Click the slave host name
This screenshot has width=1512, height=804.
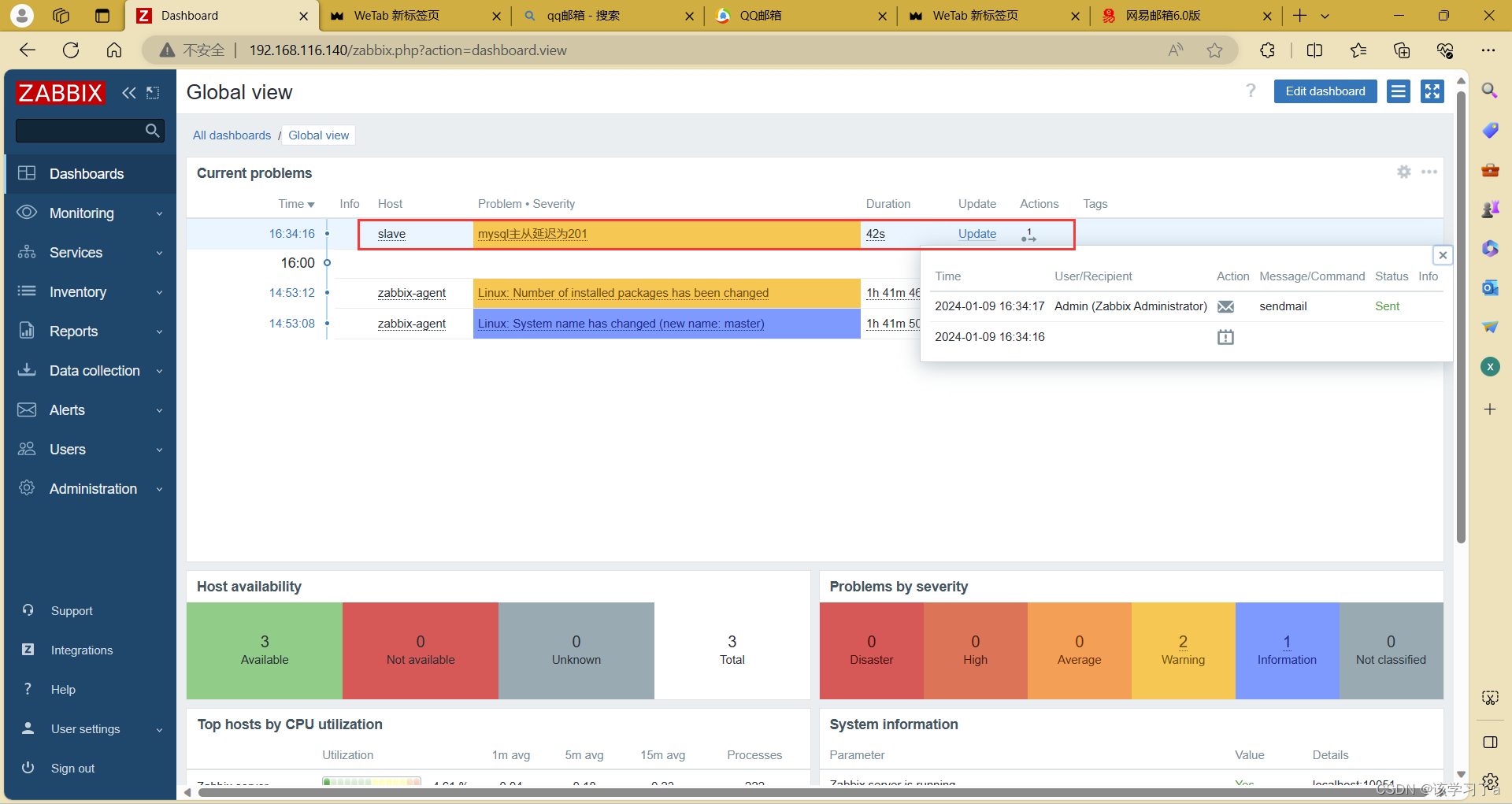tap(391, 234)
